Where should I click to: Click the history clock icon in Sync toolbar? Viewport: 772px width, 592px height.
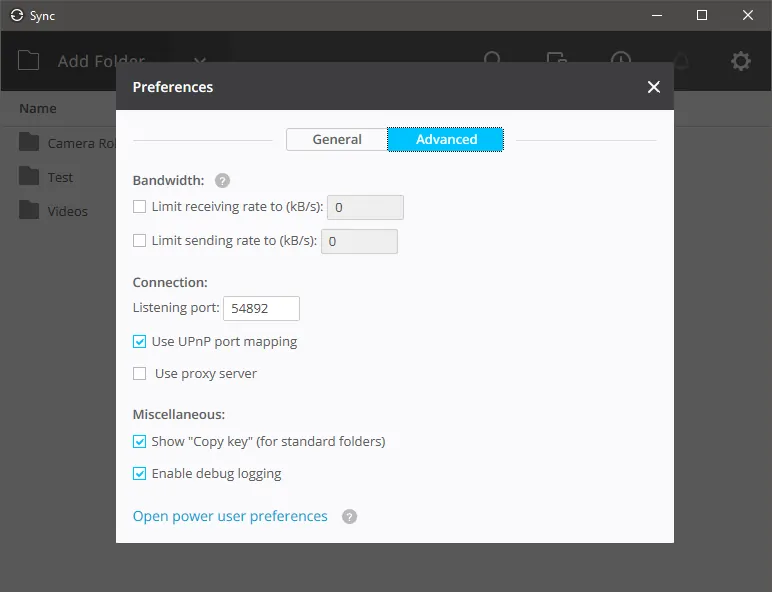click(x=620, y=58)
